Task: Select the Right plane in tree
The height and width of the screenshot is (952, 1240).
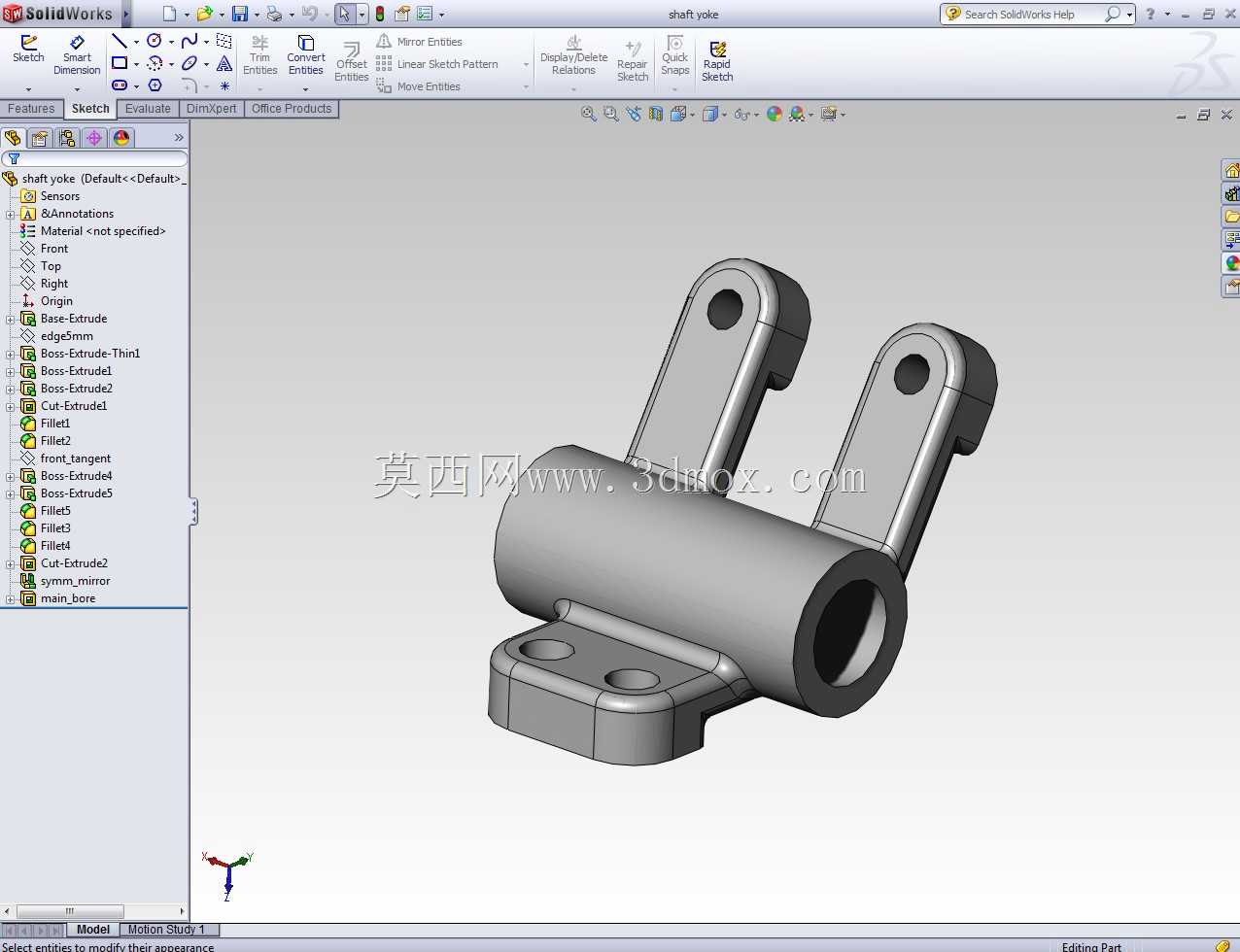Action: [x=54, y=284]
